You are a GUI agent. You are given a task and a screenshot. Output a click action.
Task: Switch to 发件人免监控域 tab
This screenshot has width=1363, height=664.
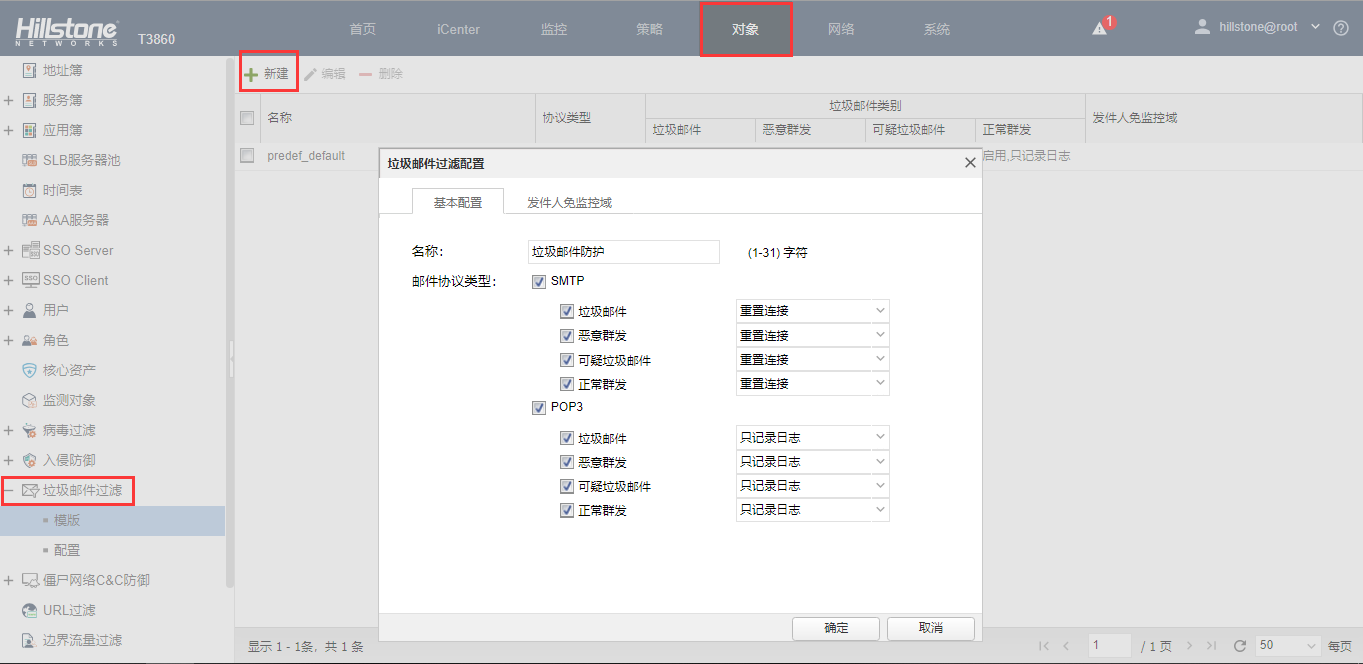569,202
